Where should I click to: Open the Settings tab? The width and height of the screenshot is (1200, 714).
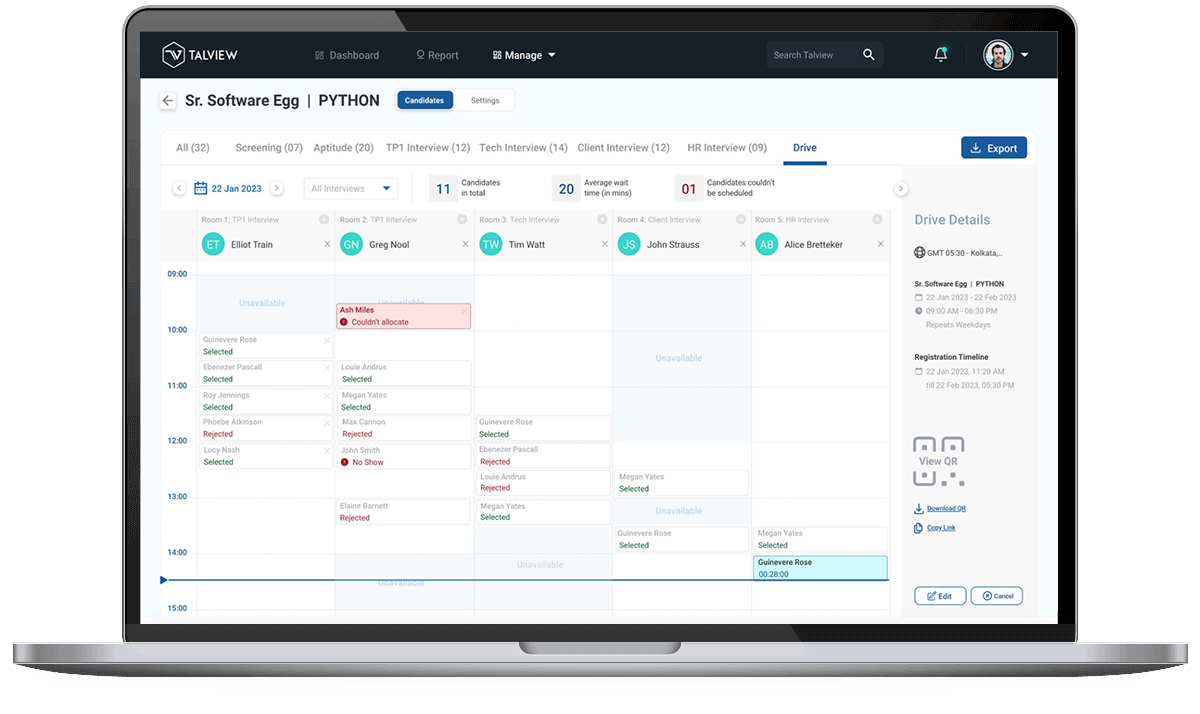coord(485,100)
